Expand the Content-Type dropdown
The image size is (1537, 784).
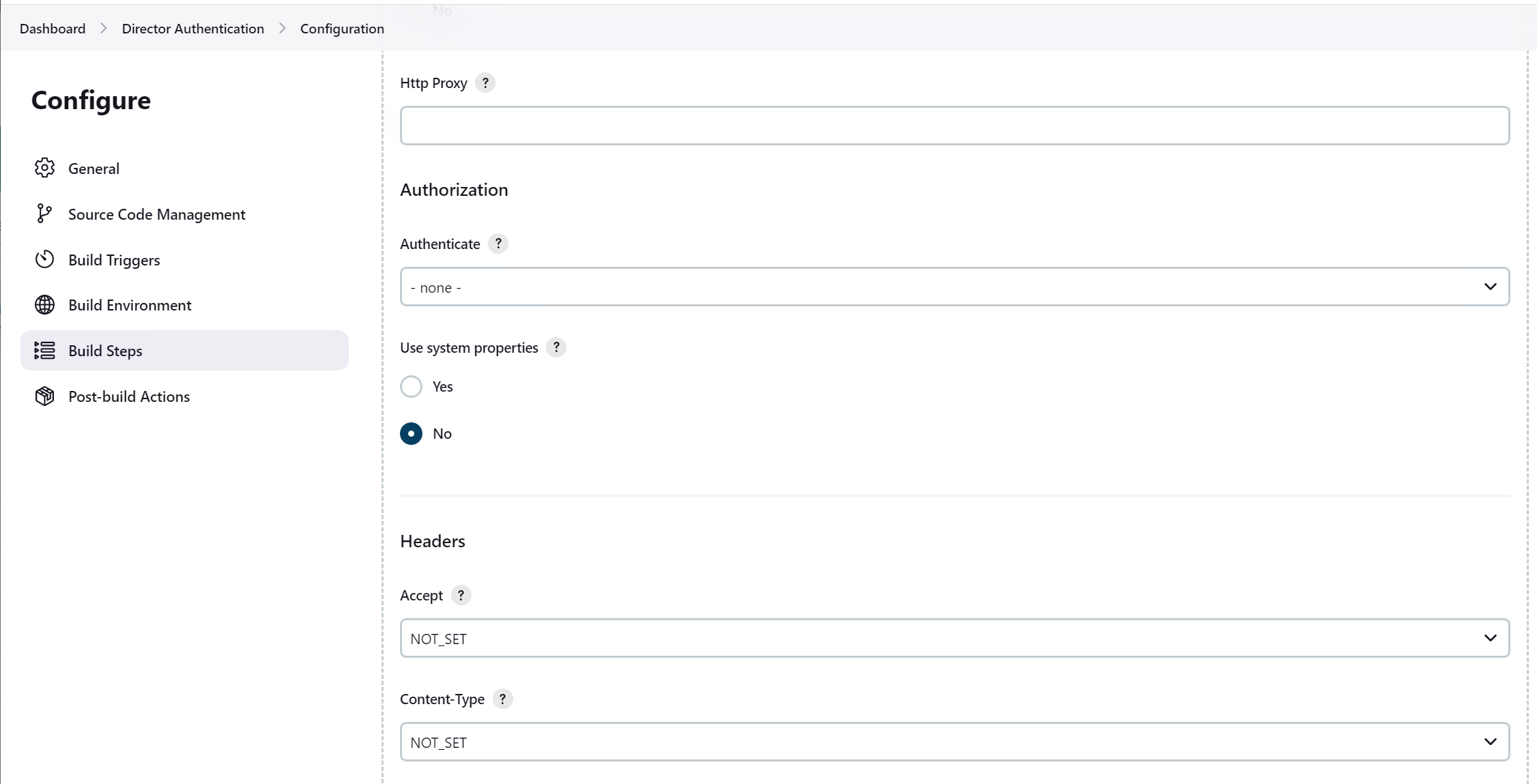tap(955, 742)
